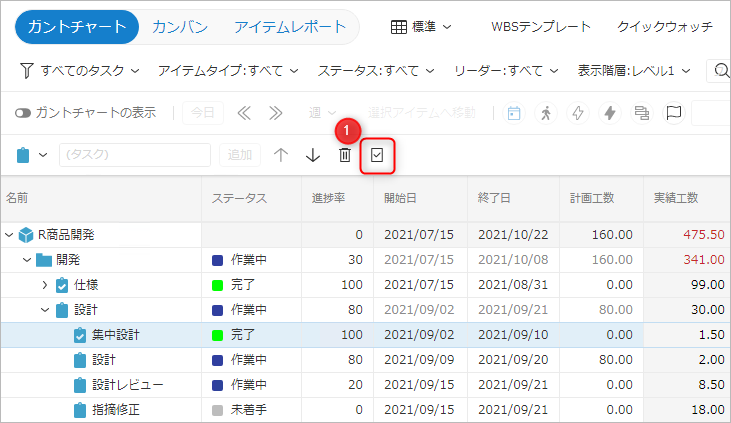The width and height of the screenshot is (731, 423).
Task: Click the walking person icon
Action: pos(545,113)
